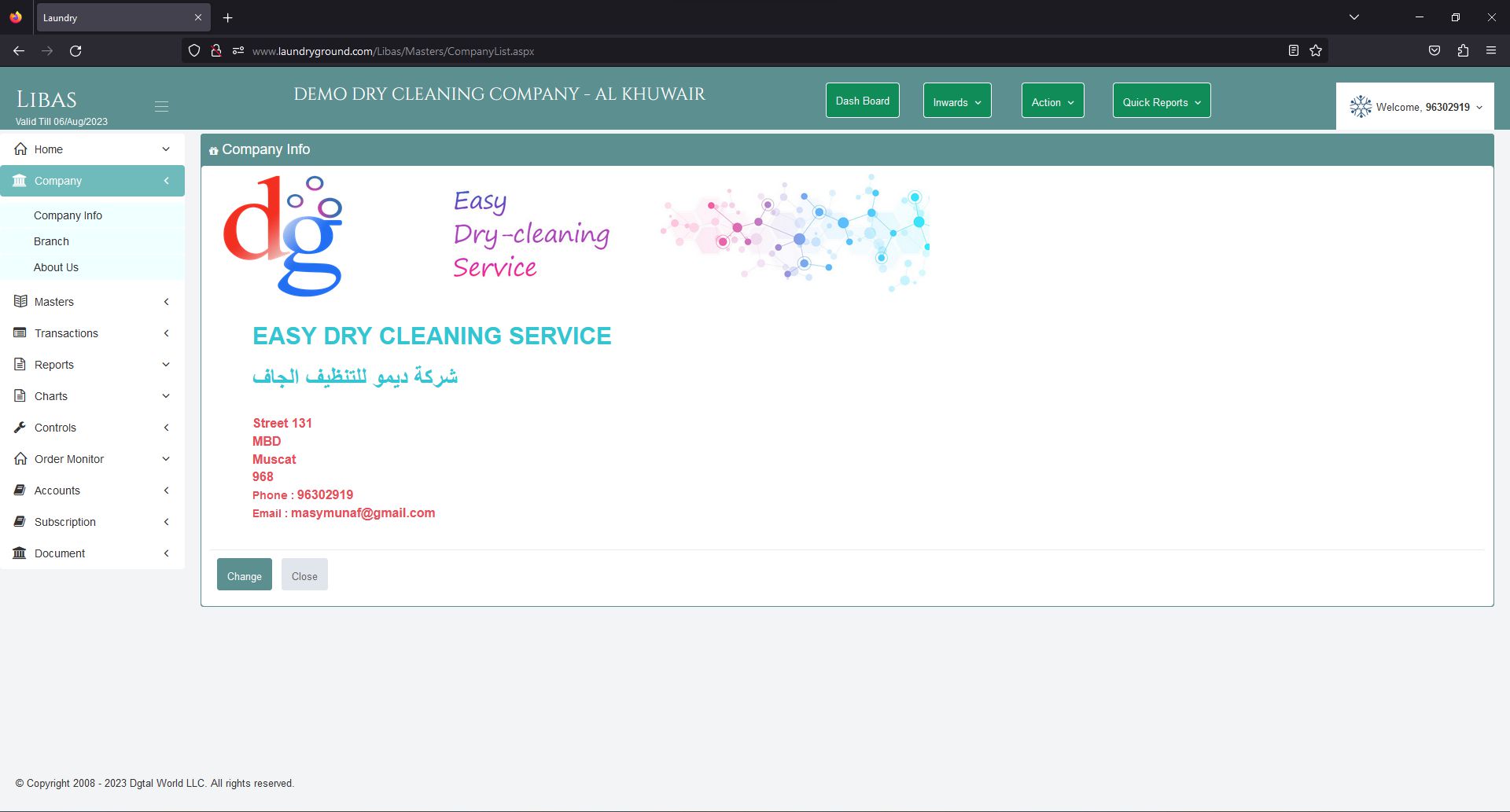Click the browser back arrow
The image size is (1510, 812).
coord(19,51)
